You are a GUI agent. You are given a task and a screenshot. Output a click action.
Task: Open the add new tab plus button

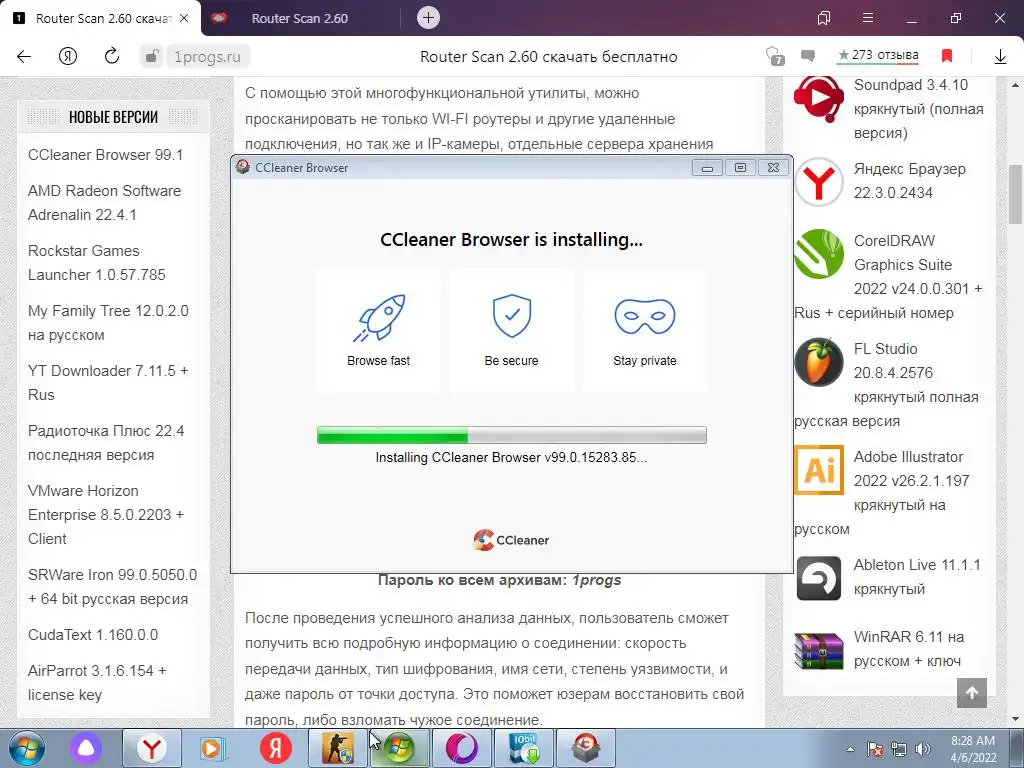(428, 18)
